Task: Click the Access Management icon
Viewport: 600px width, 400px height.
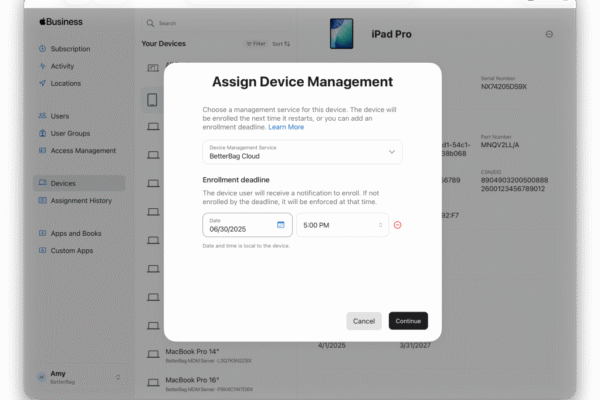Action: coord(42,150)
